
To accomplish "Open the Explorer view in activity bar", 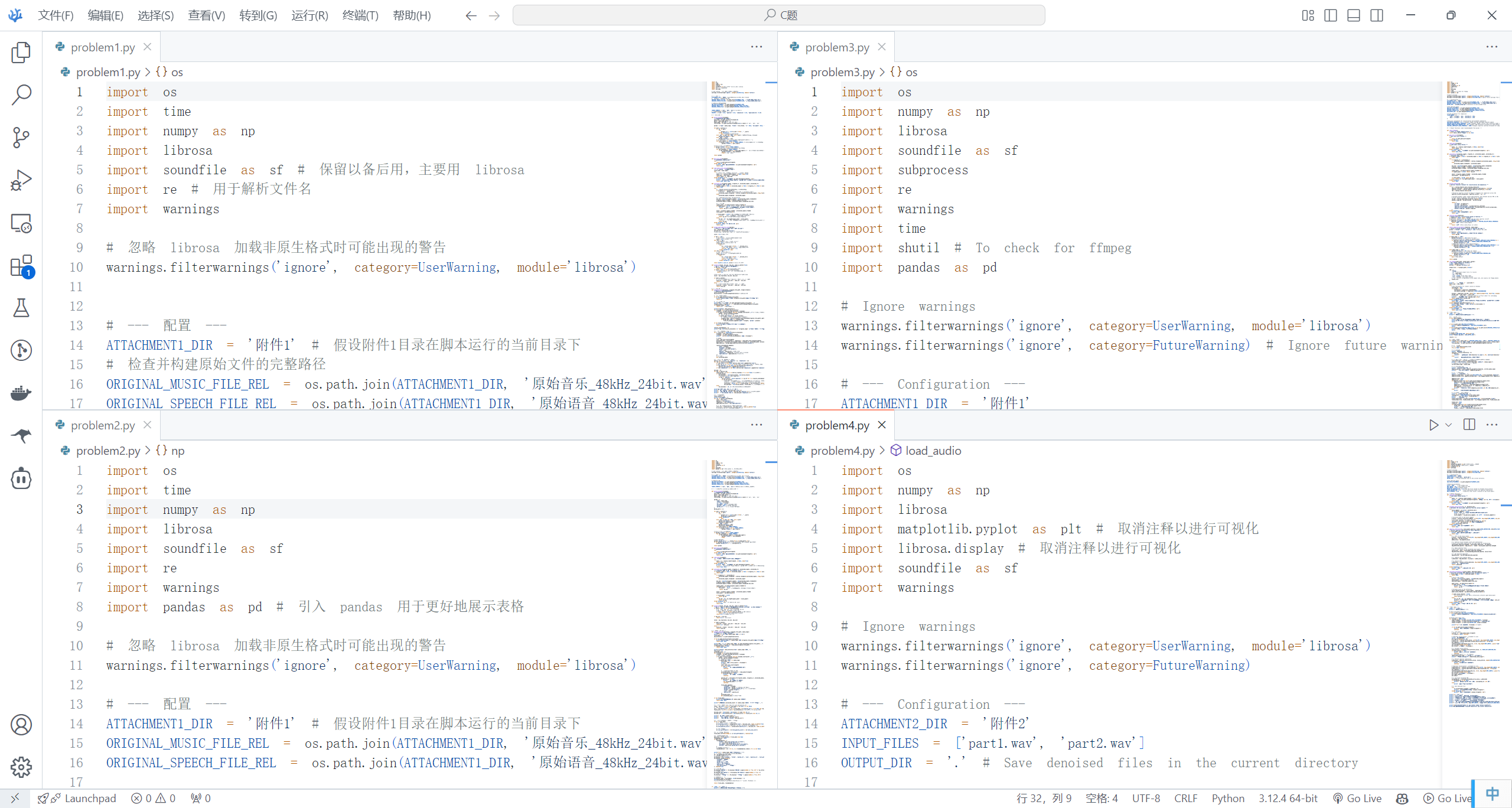I will (21, 53).
